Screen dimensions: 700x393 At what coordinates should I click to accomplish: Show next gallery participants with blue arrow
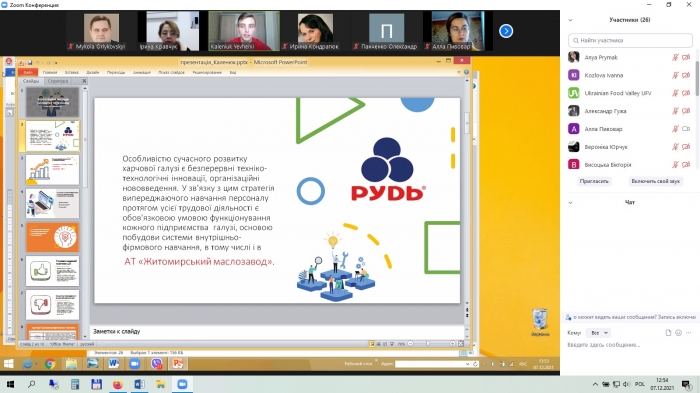coord(506,31)
